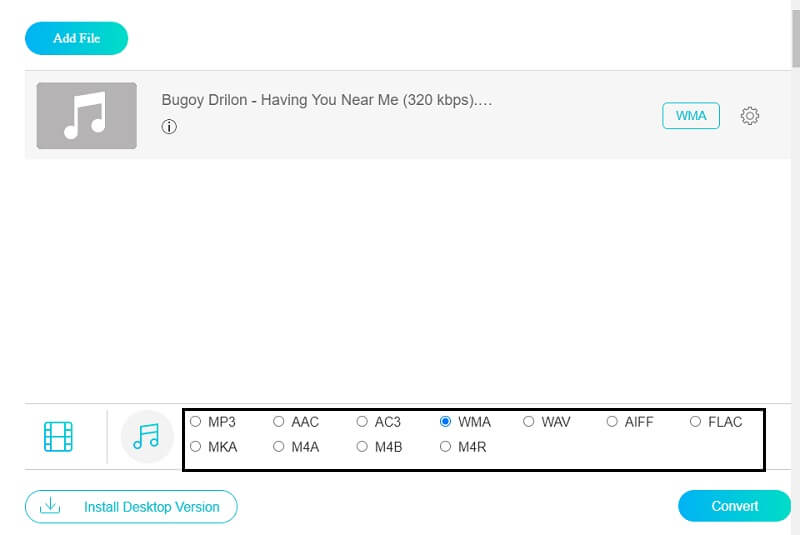Screen dimensions: 800x535
Task: Pick the FLAC format option
Action: 695,422
